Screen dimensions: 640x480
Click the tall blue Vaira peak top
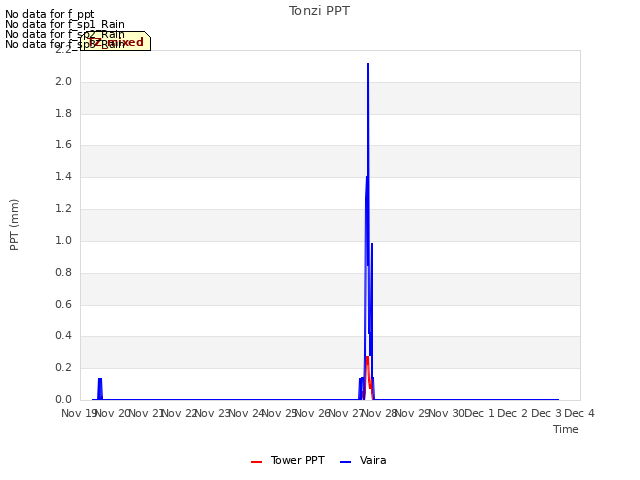[x=368, y=64]
